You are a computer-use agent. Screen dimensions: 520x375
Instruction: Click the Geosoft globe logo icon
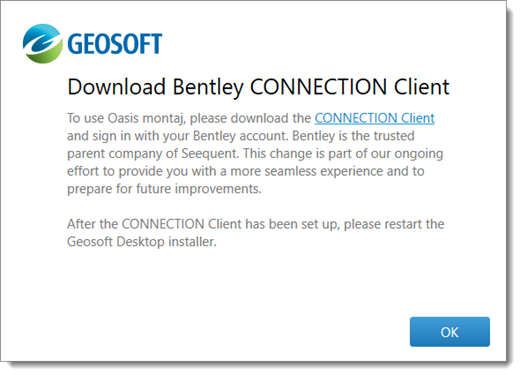tap(42, 43)
